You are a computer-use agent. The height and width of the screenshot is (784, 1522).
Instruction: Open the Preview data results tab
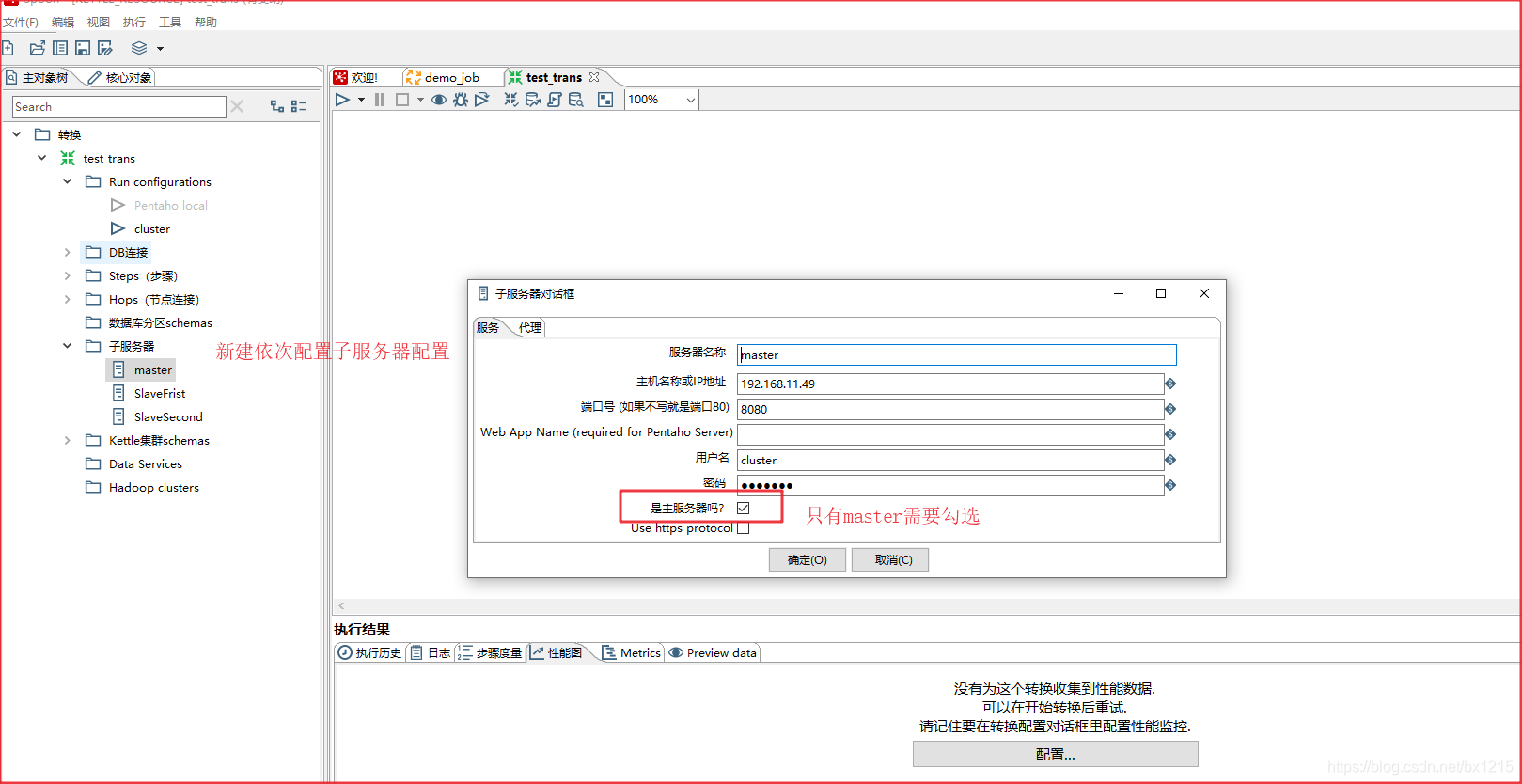pyautogui.click(x=713, y=652)
